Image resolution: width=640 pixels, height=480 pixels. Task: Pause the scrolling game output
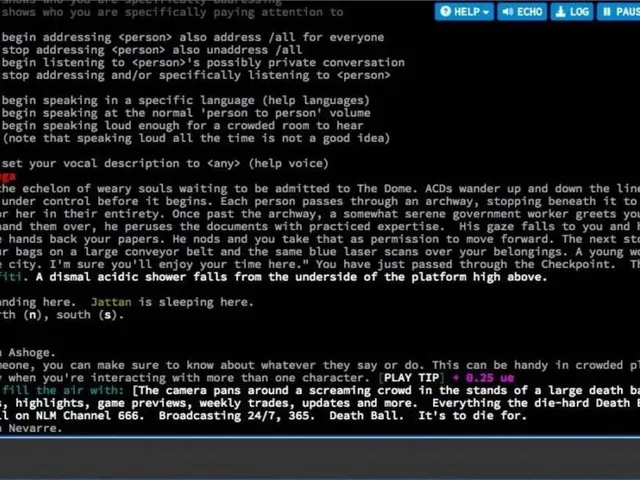coord(619,11)
